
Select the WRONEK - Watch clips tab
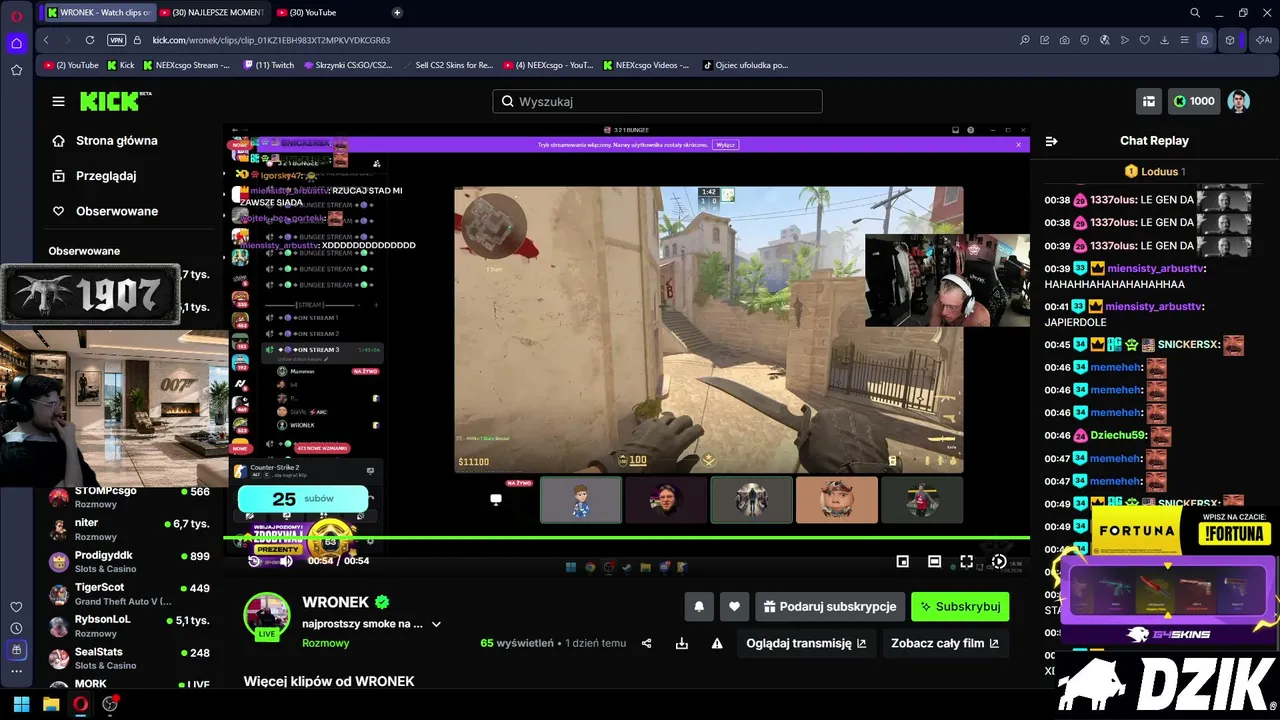tap(98, 12)
